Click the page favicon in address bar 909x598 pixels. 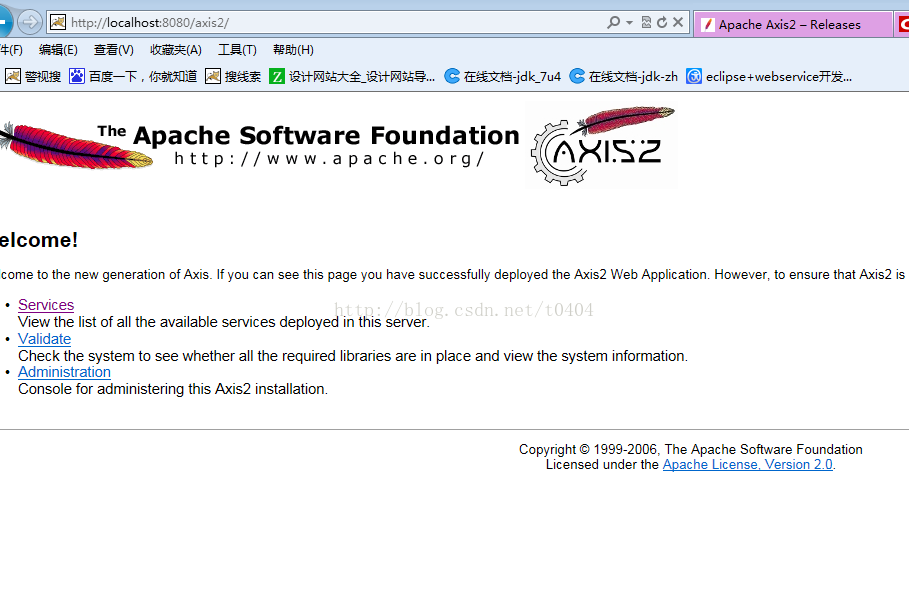[58, 23]
